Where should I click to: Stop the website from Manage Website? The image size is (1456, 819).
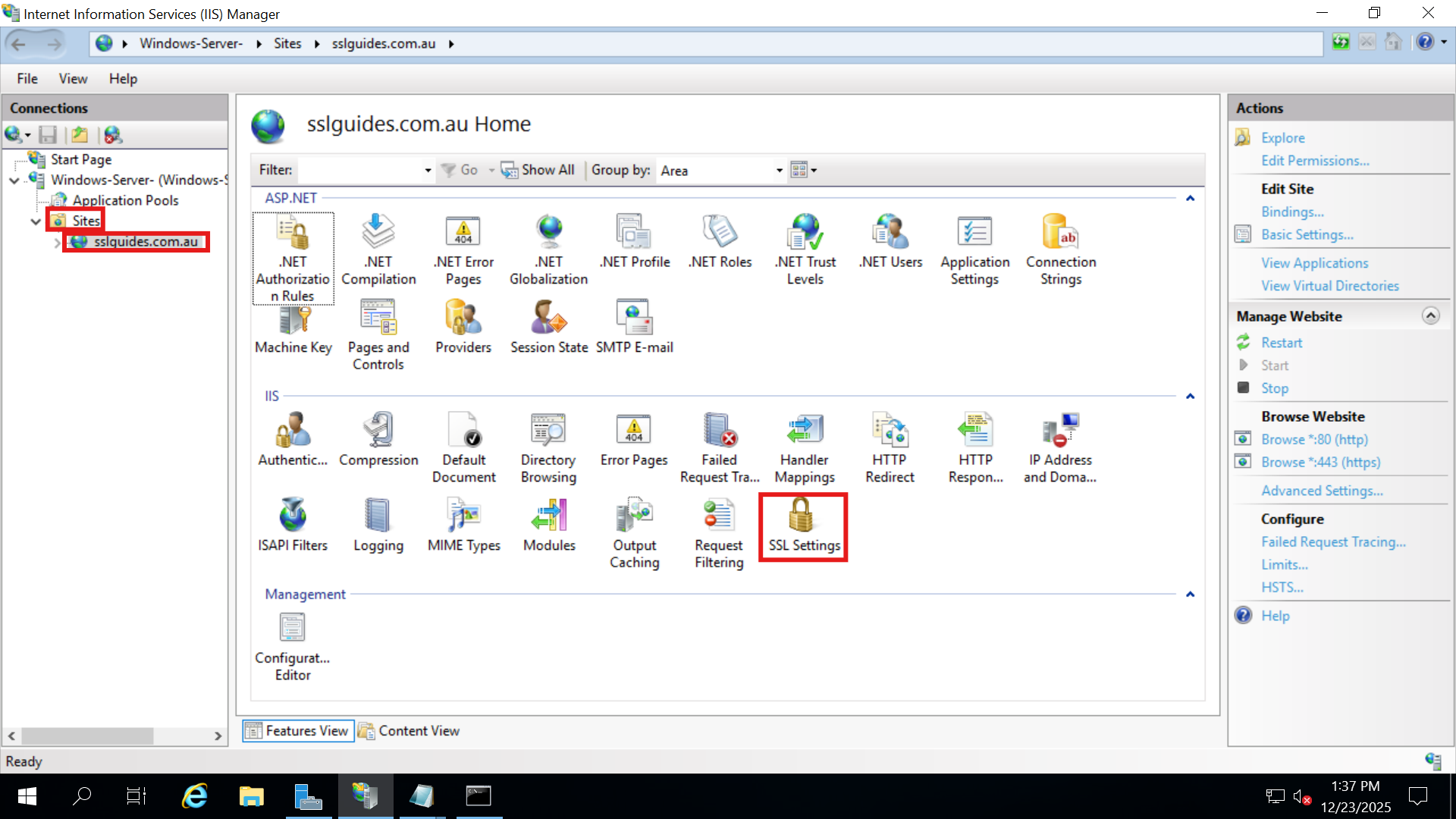coord(1276,388)
